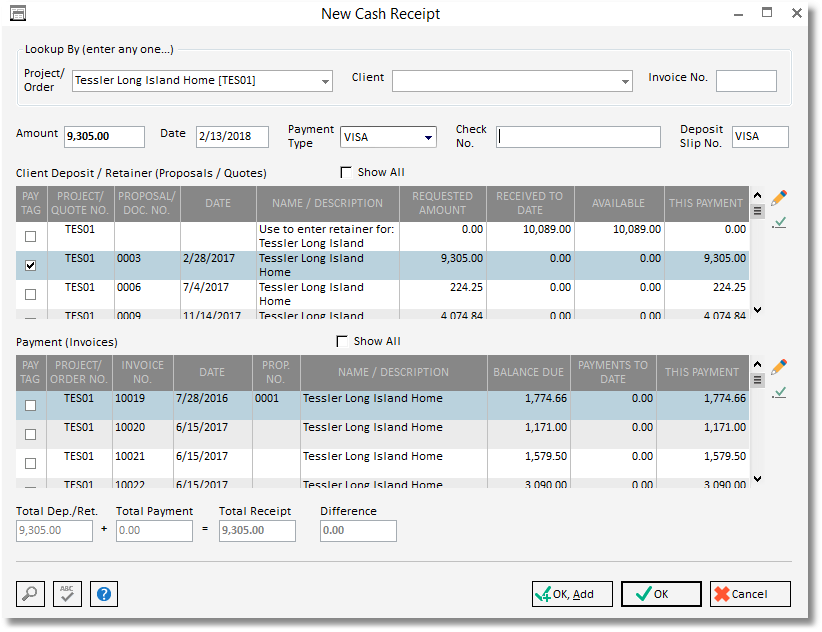Open the Payment Type VISA dropdown

pyautogui.click(x=428, y=137)
